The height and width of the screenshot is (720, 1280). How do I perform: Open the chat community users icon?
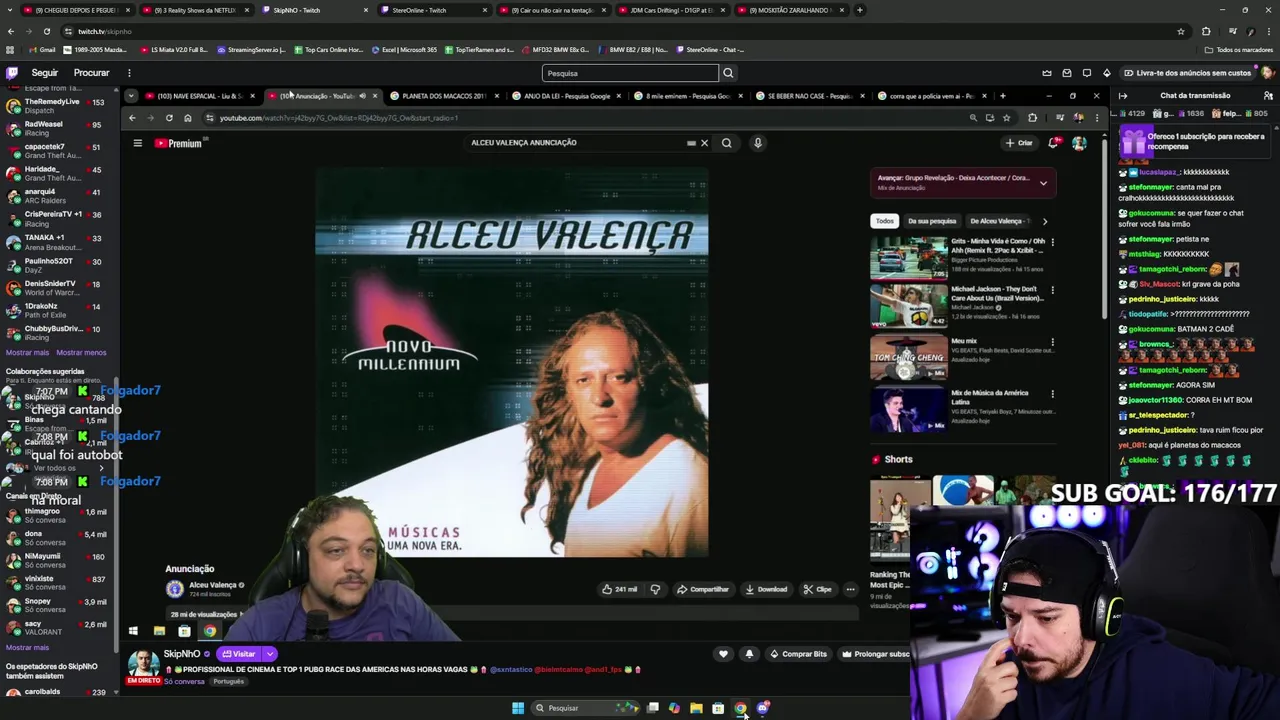[x=1268, y=96]
